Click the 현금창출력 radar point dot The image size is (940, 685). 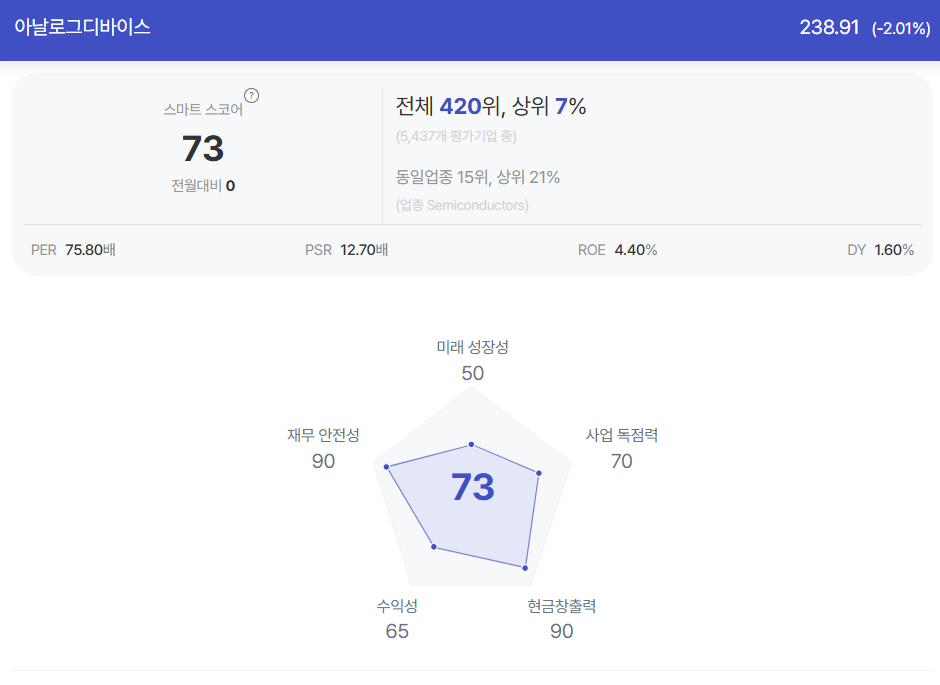[525, 568]
